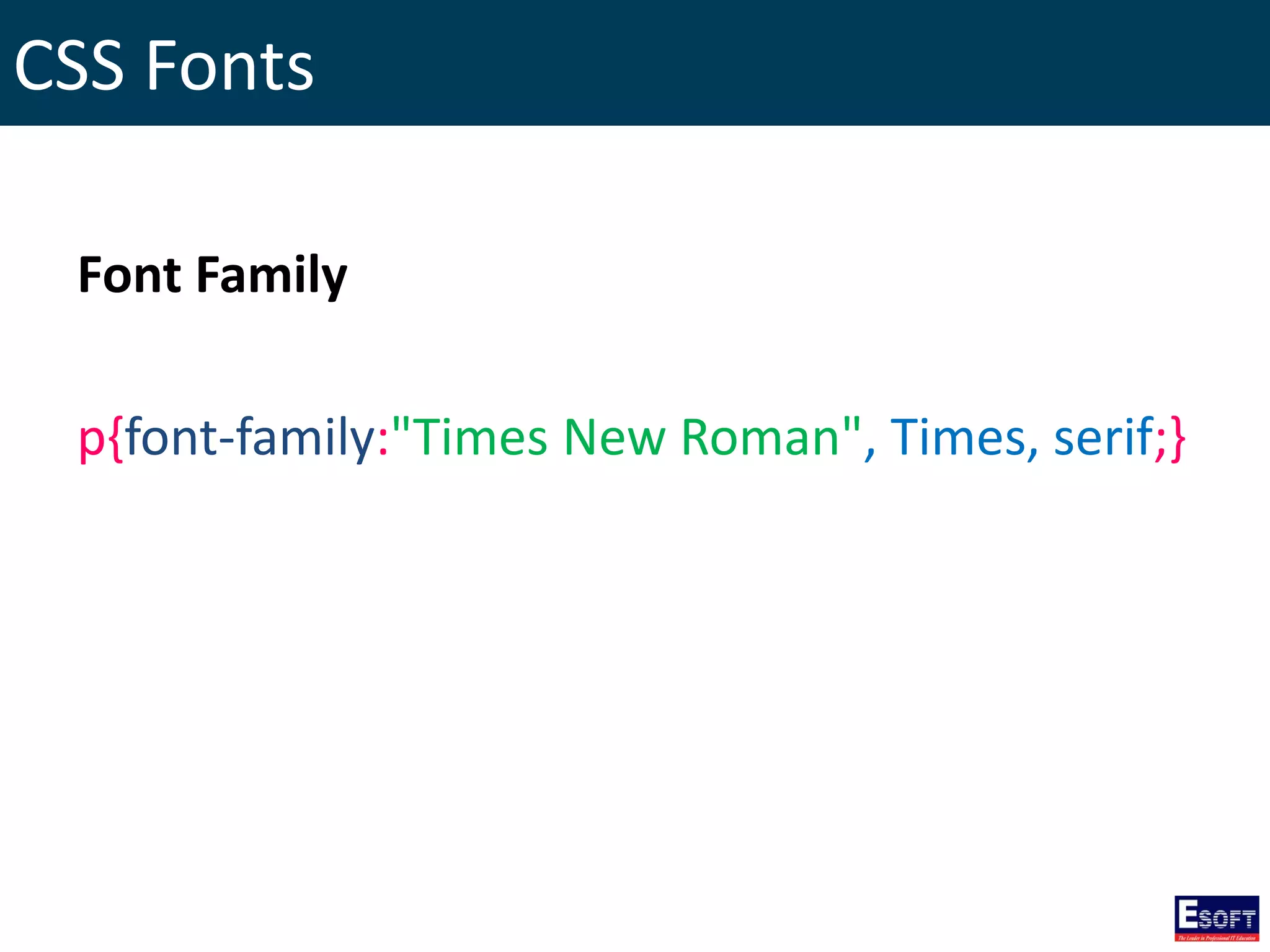Click the blue Times fallback font value
Image resolution: width=1270 pixels, height=952 pixels.
957,438
